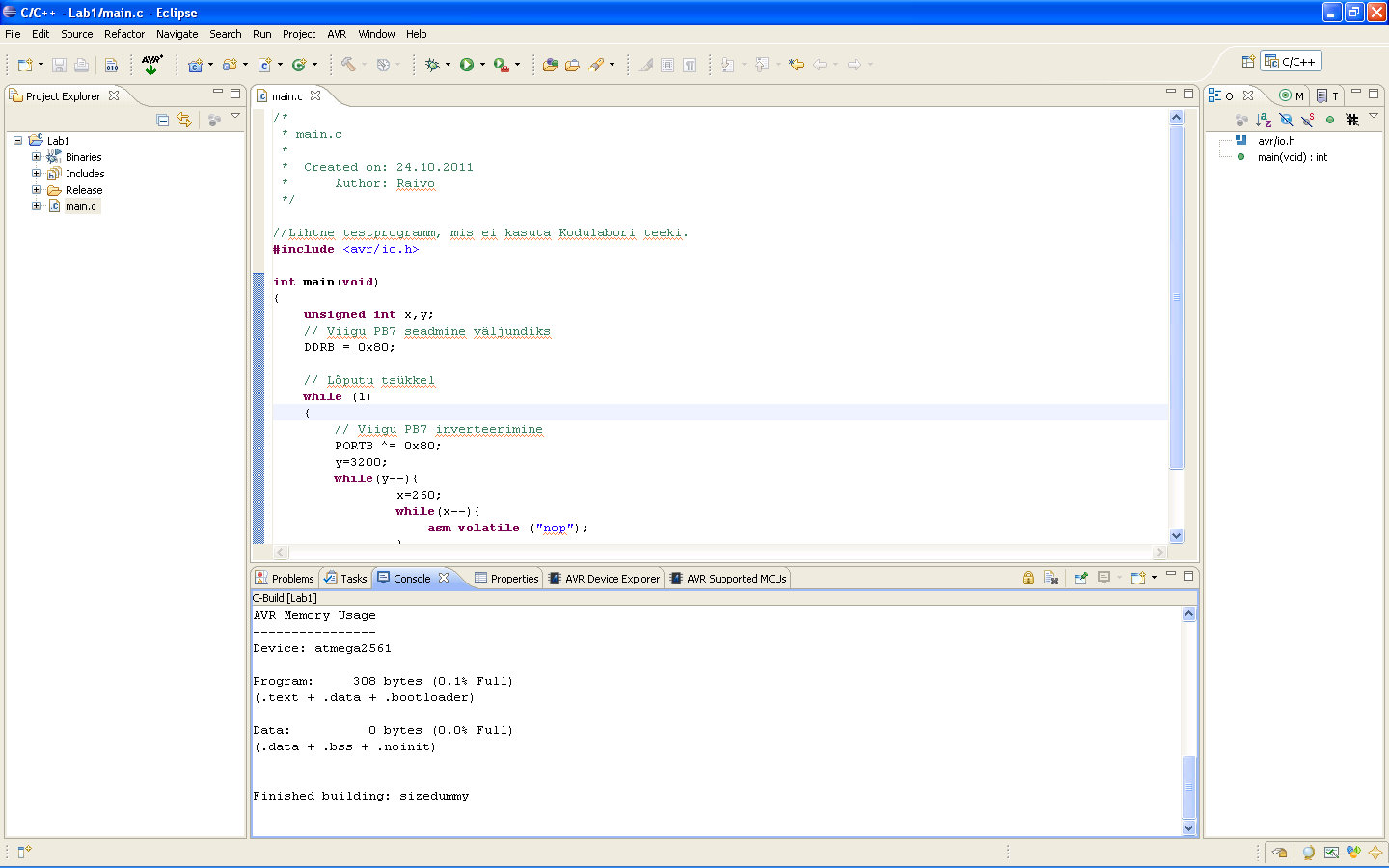Open the Run button dropdown arrow

pos(482,65)
